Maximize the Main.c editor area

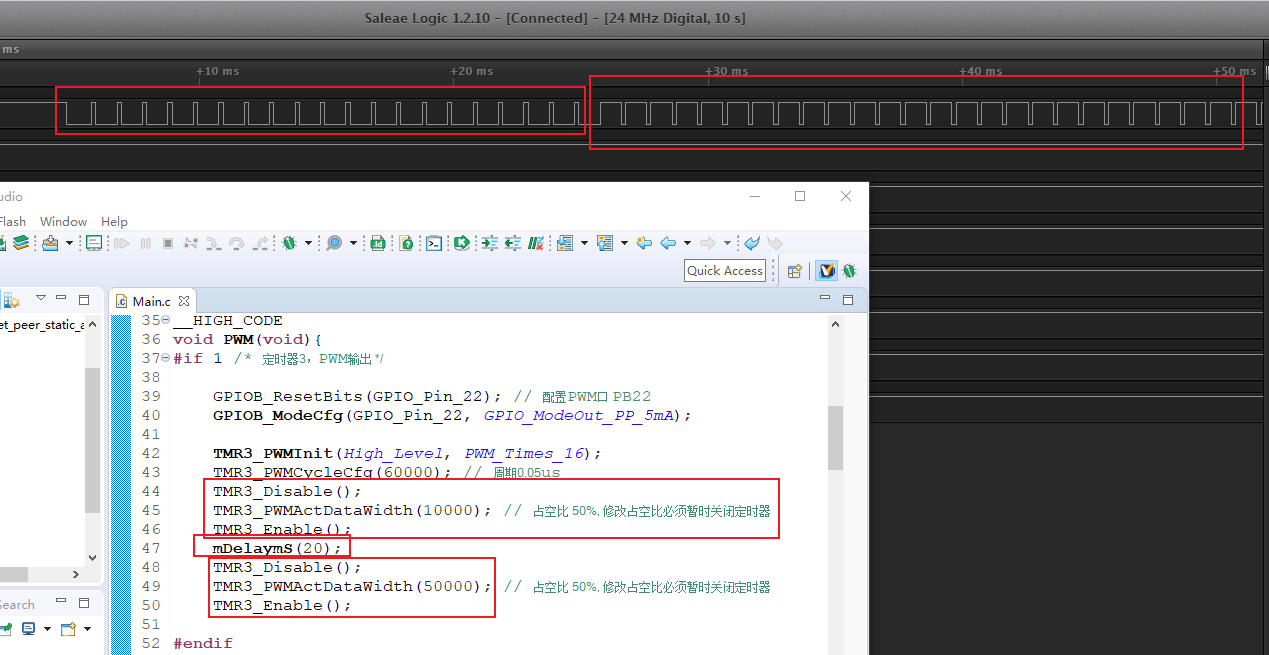(x=847, y=300)
